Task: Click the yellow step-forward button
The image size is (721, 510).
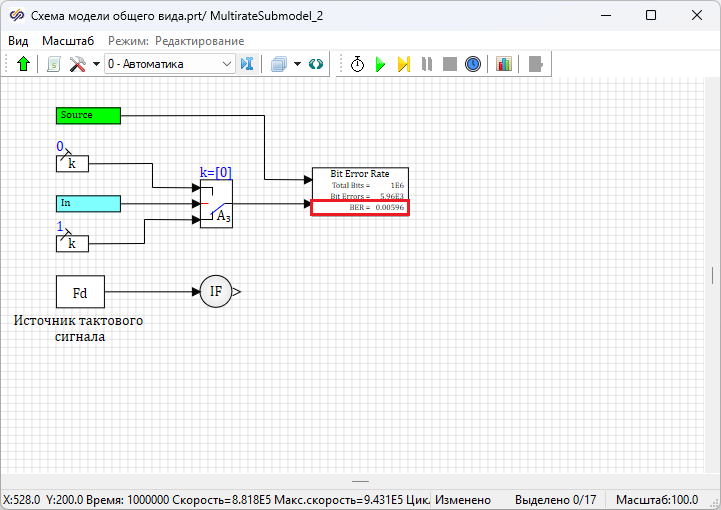Action: pos(404,64)
